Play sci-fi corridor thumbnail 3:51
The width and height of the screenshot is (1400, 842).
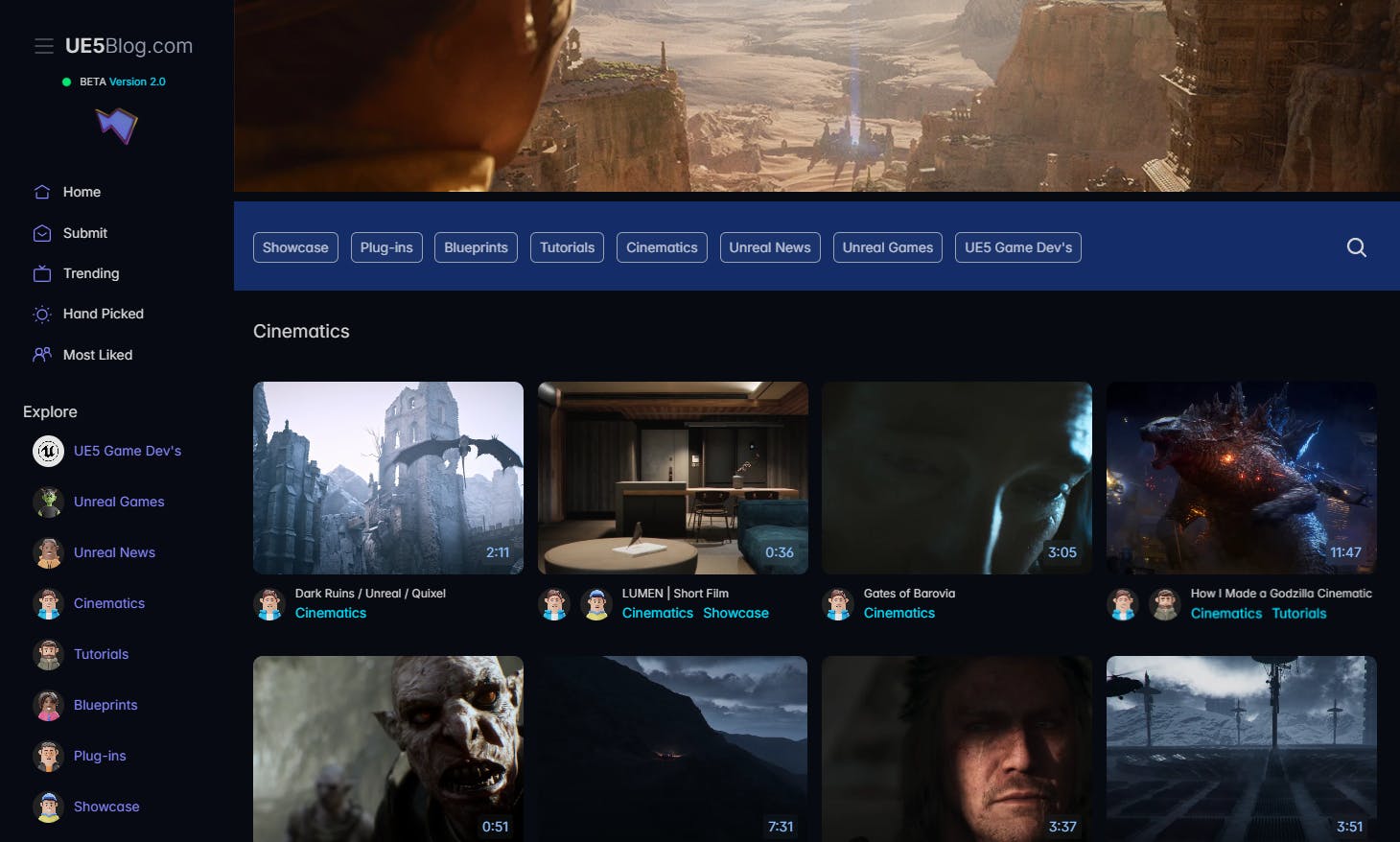point(1242,749)
